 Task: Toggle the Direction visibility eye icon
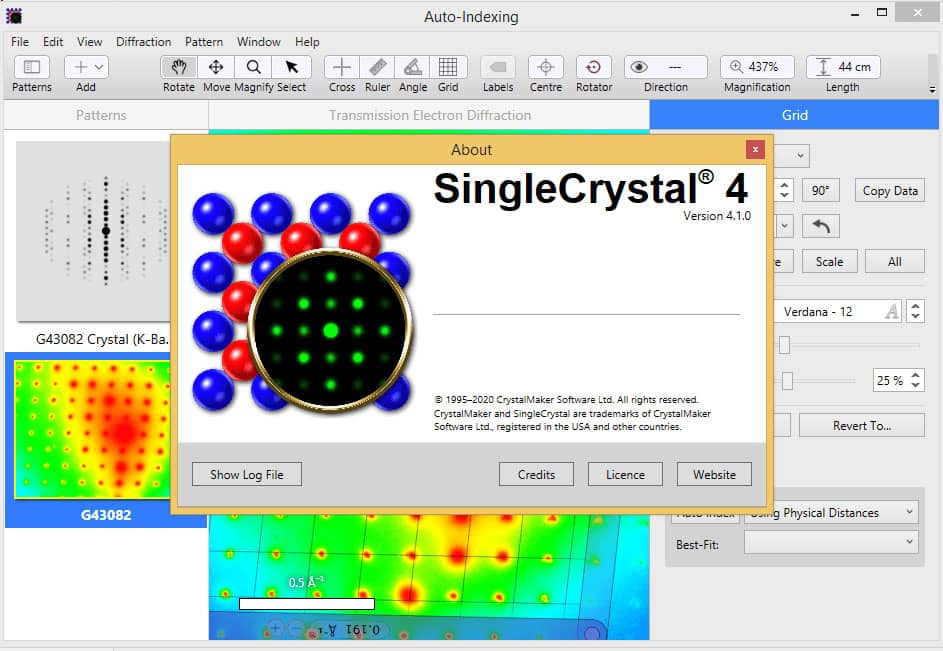pyautogui.click(x=640, y=68)
